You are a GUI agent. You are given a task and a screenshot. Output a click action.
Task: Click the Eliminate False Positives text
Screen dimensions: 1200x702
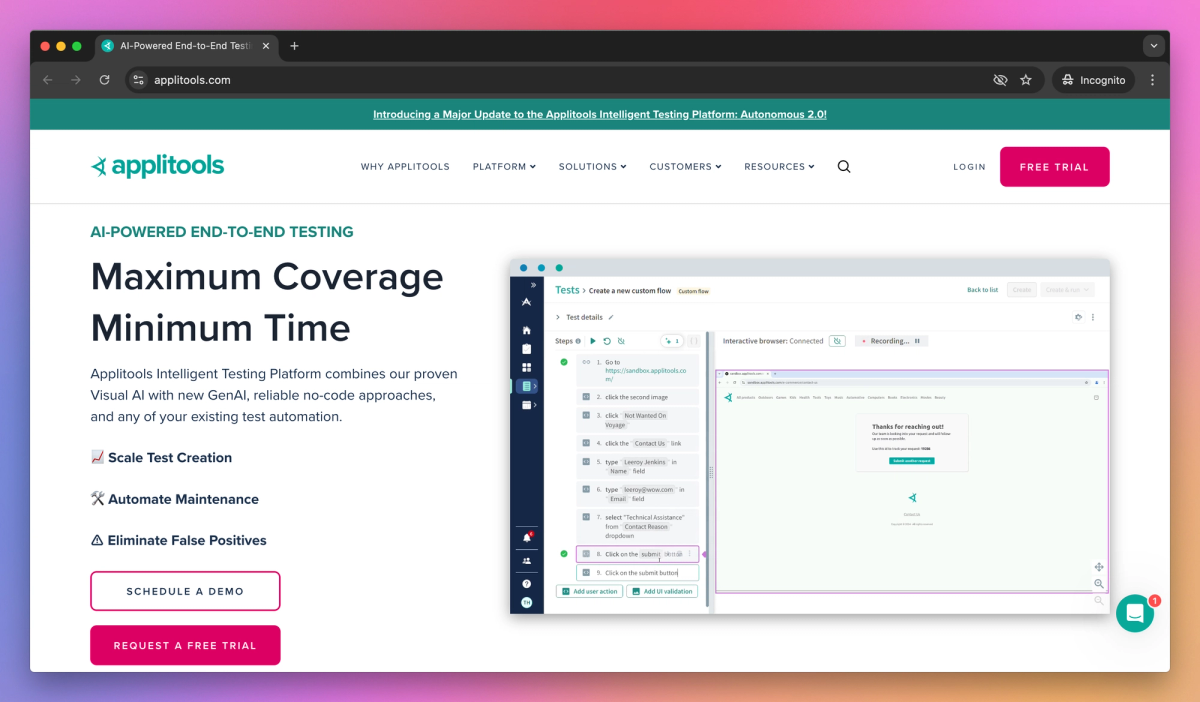point(187,541)
